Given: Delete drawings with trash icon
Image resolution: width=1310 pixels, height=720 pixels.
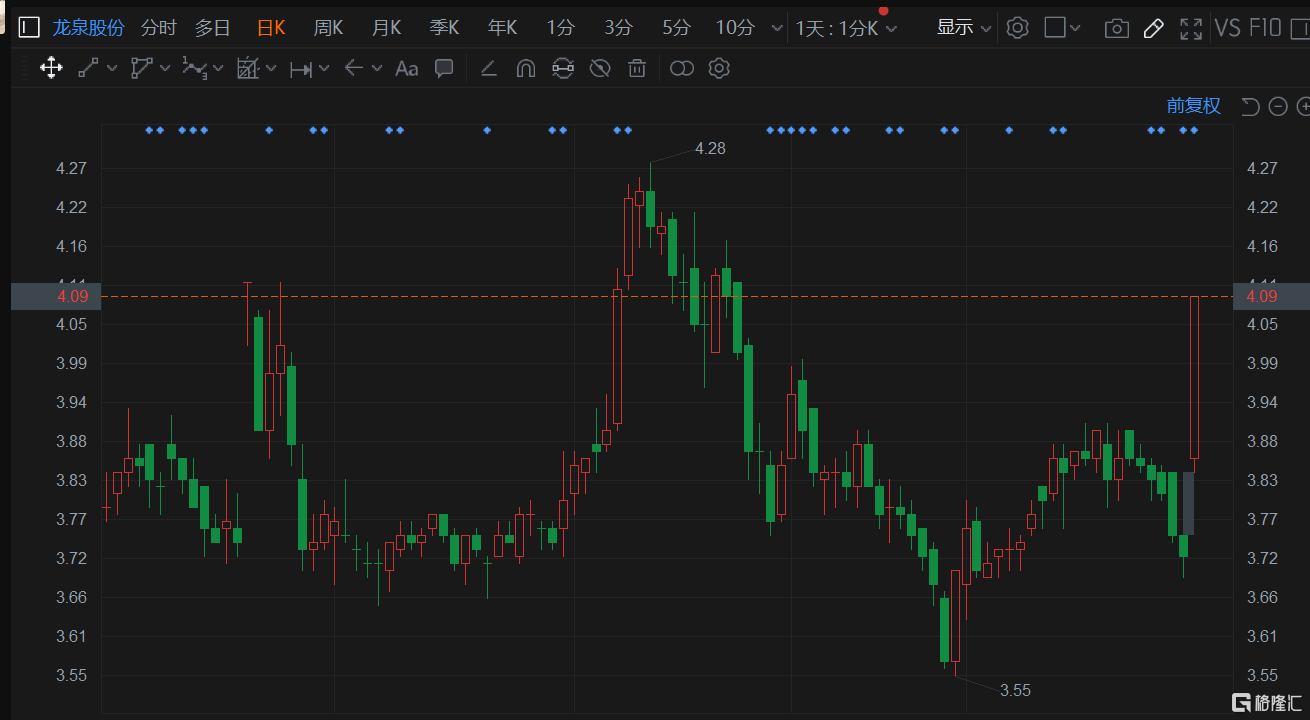Looking at the screenshot, I should pyautogui.click(x=637, y=68).
